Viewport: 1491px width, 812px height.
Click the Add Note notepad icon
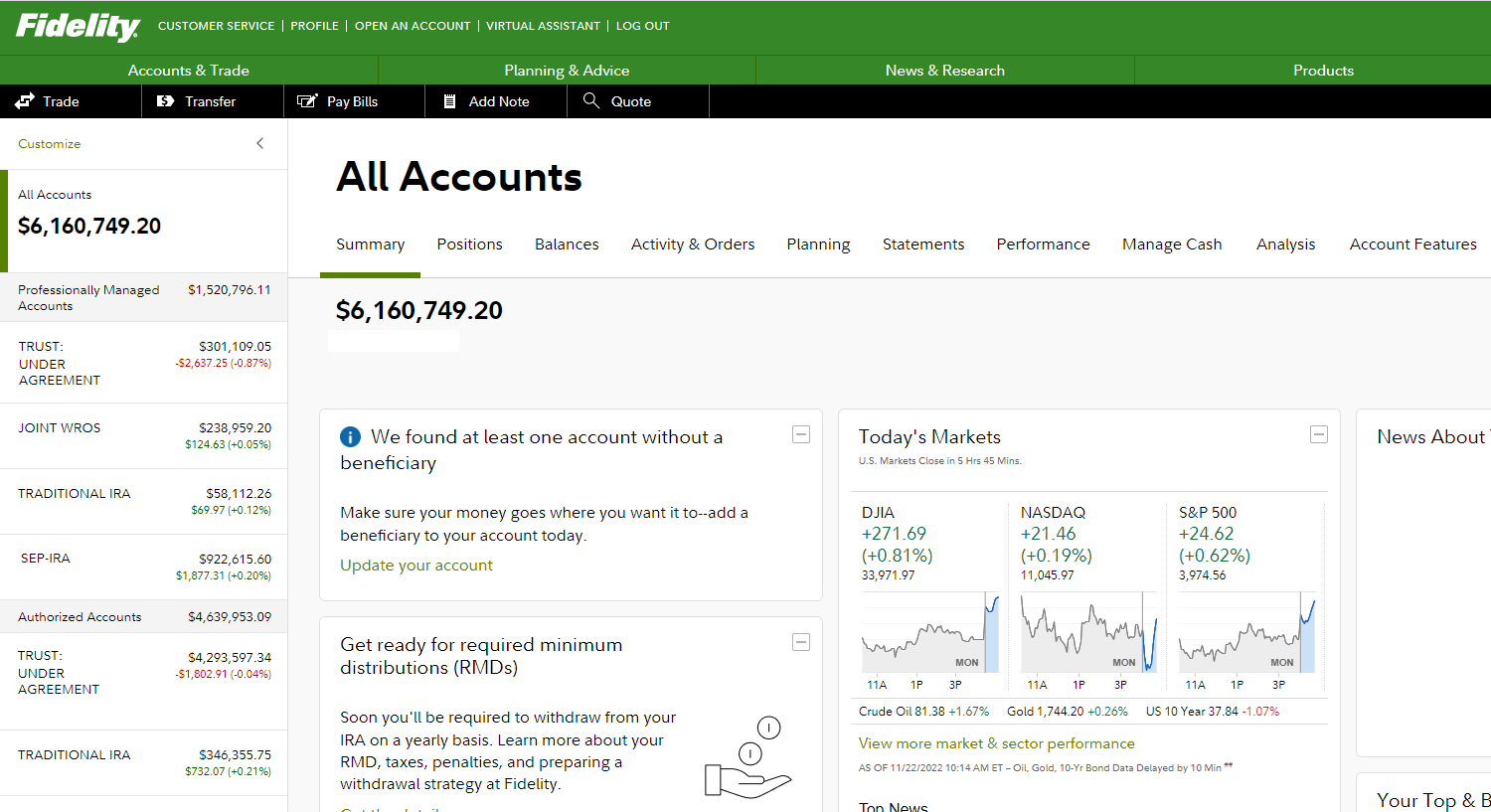click(x=450, y=101)
